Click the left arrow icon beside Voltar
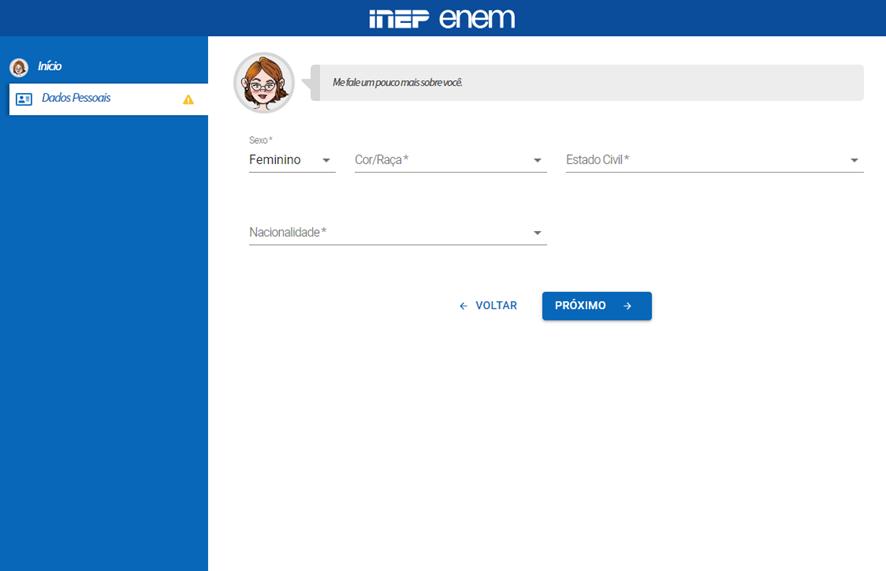Screen dimensions: 886x571 click(x=463, y=306)
